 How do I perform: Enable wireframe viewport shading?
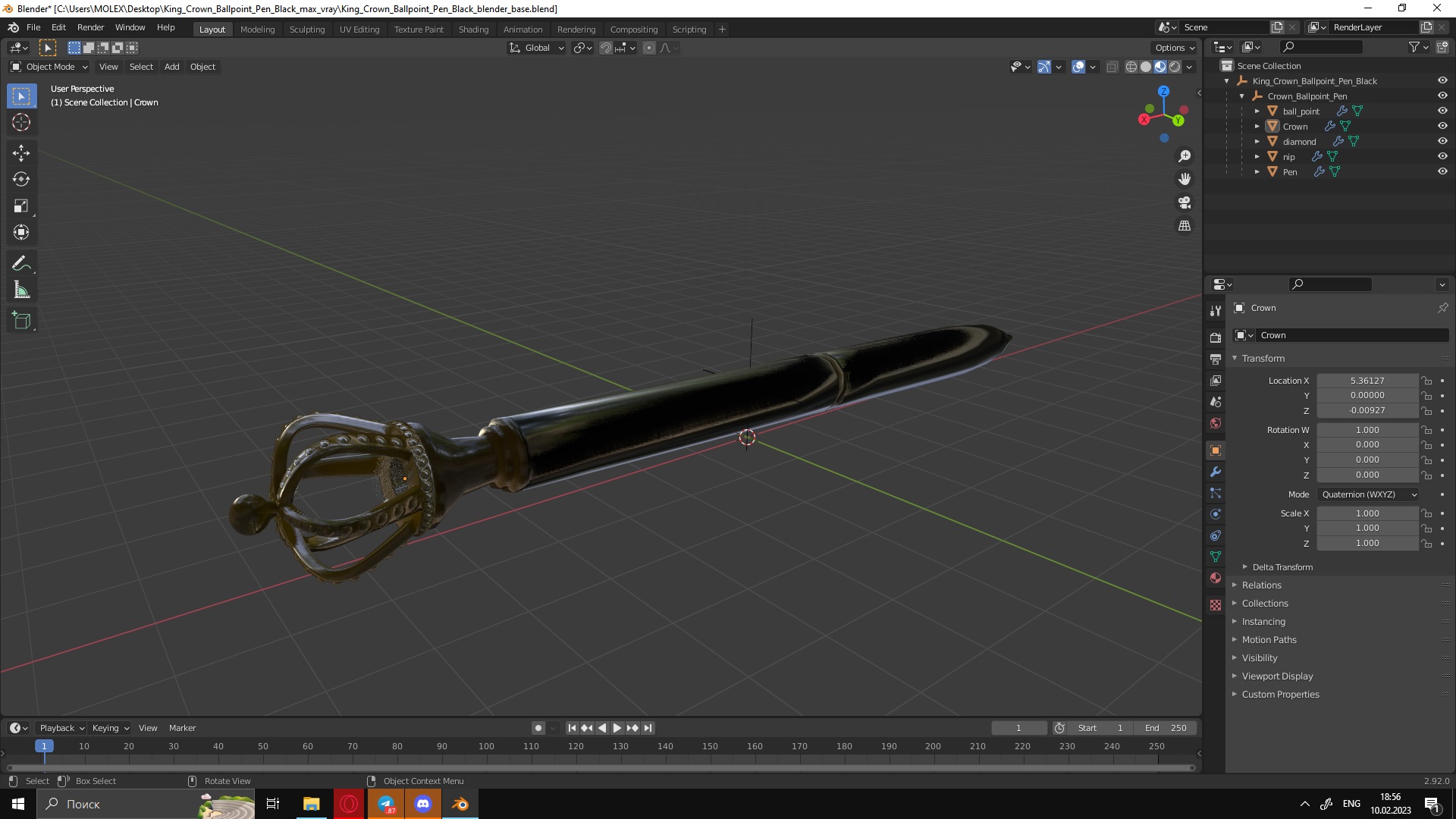coord(1131,67)
